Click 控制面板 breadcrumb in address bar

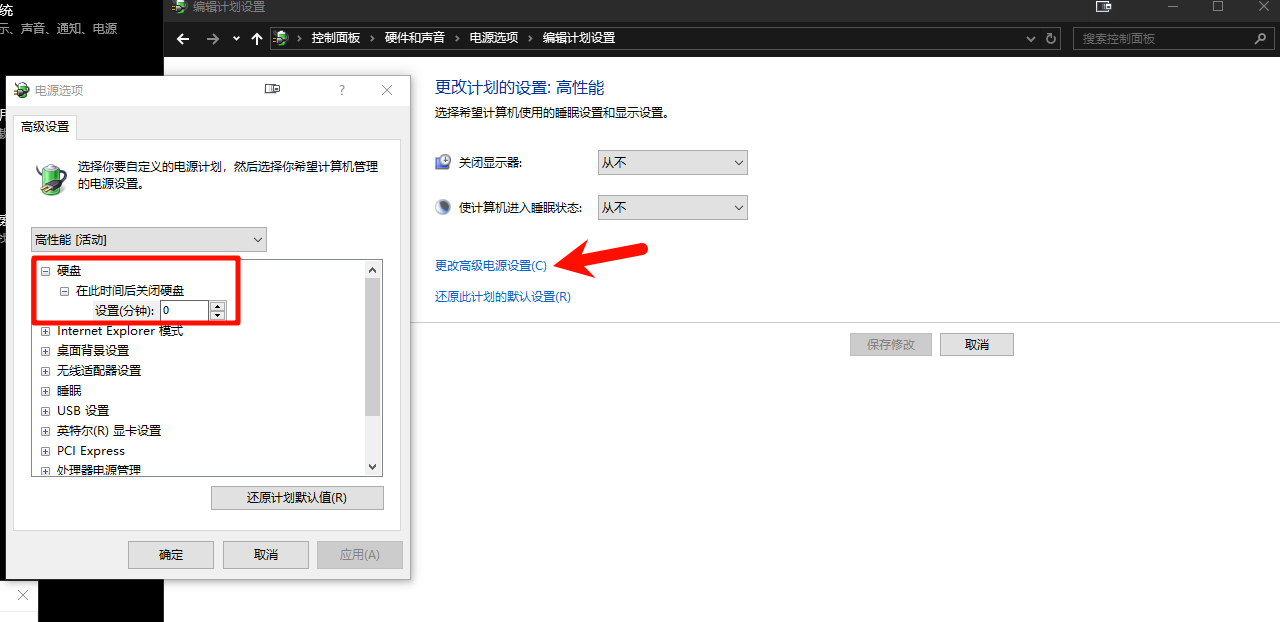pos(335,38)
